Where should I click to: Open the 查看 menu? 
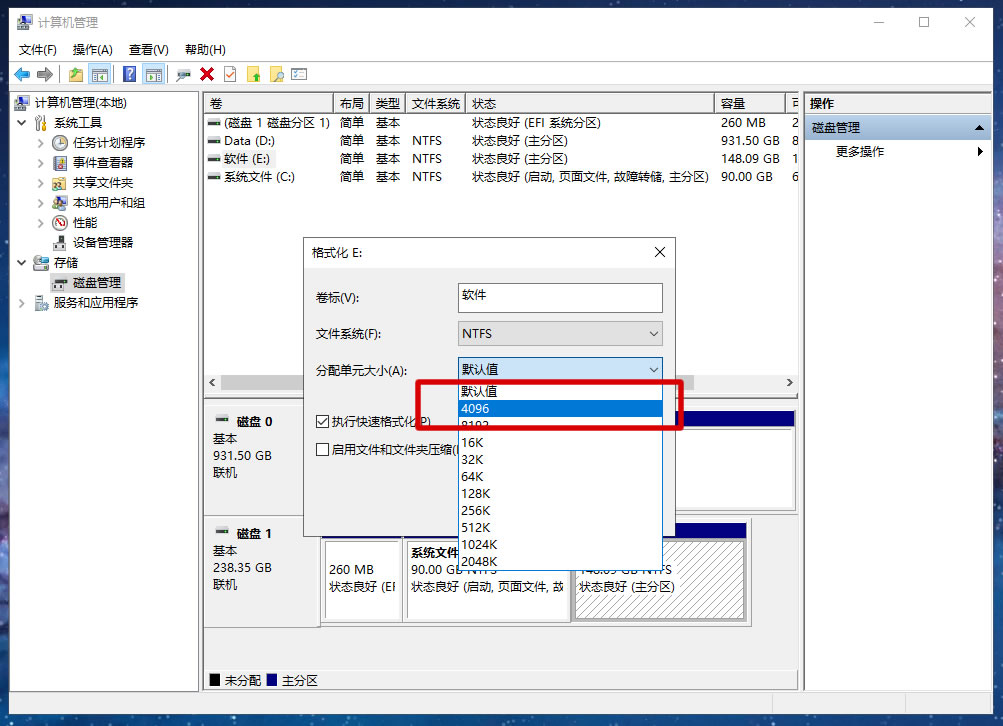point(146,49)
